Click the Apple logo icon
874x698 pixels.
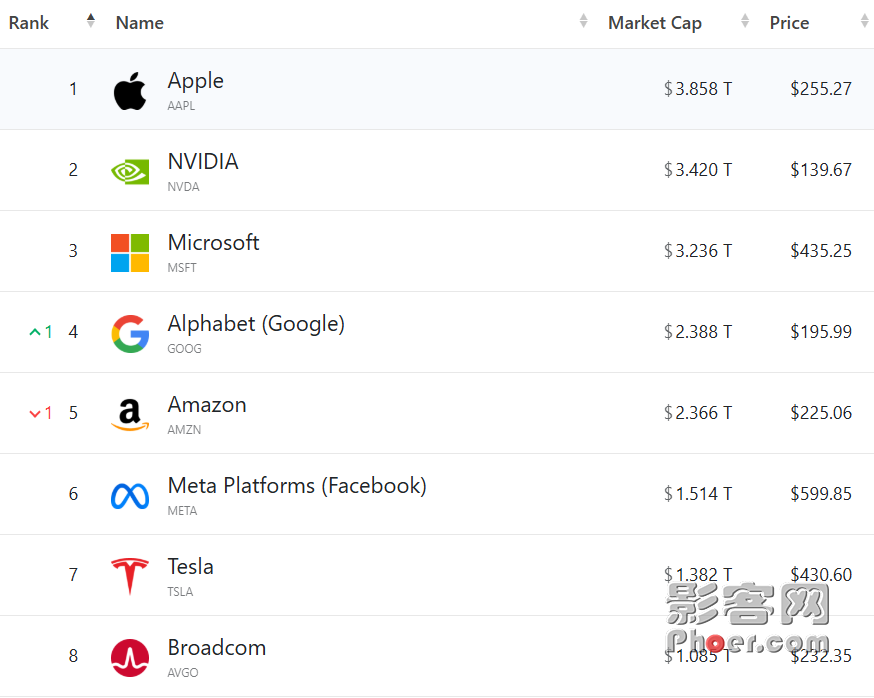pos(130,90)
